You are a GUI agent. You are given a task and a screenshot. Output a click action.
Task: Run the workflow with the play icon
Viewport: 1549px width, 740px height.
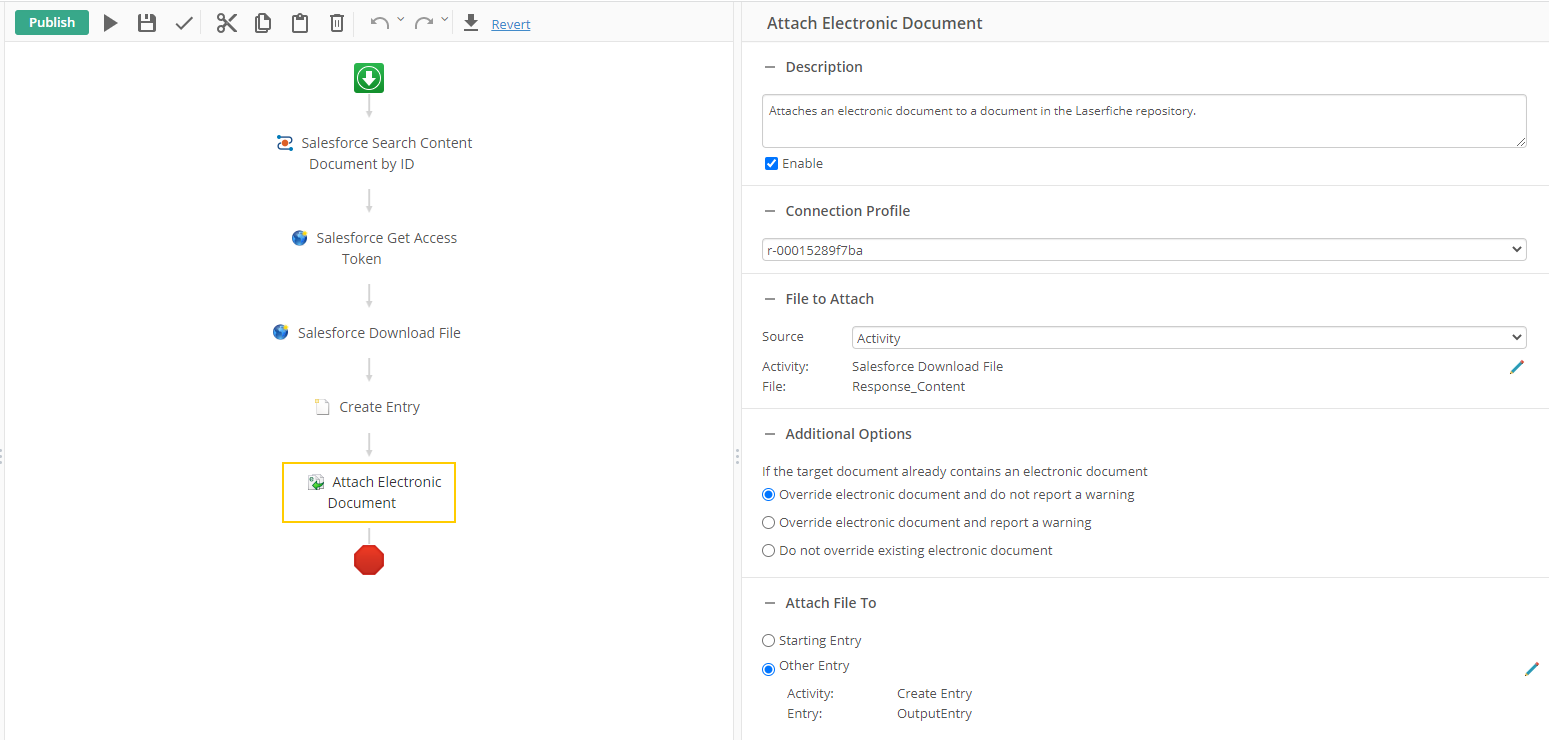111,23
